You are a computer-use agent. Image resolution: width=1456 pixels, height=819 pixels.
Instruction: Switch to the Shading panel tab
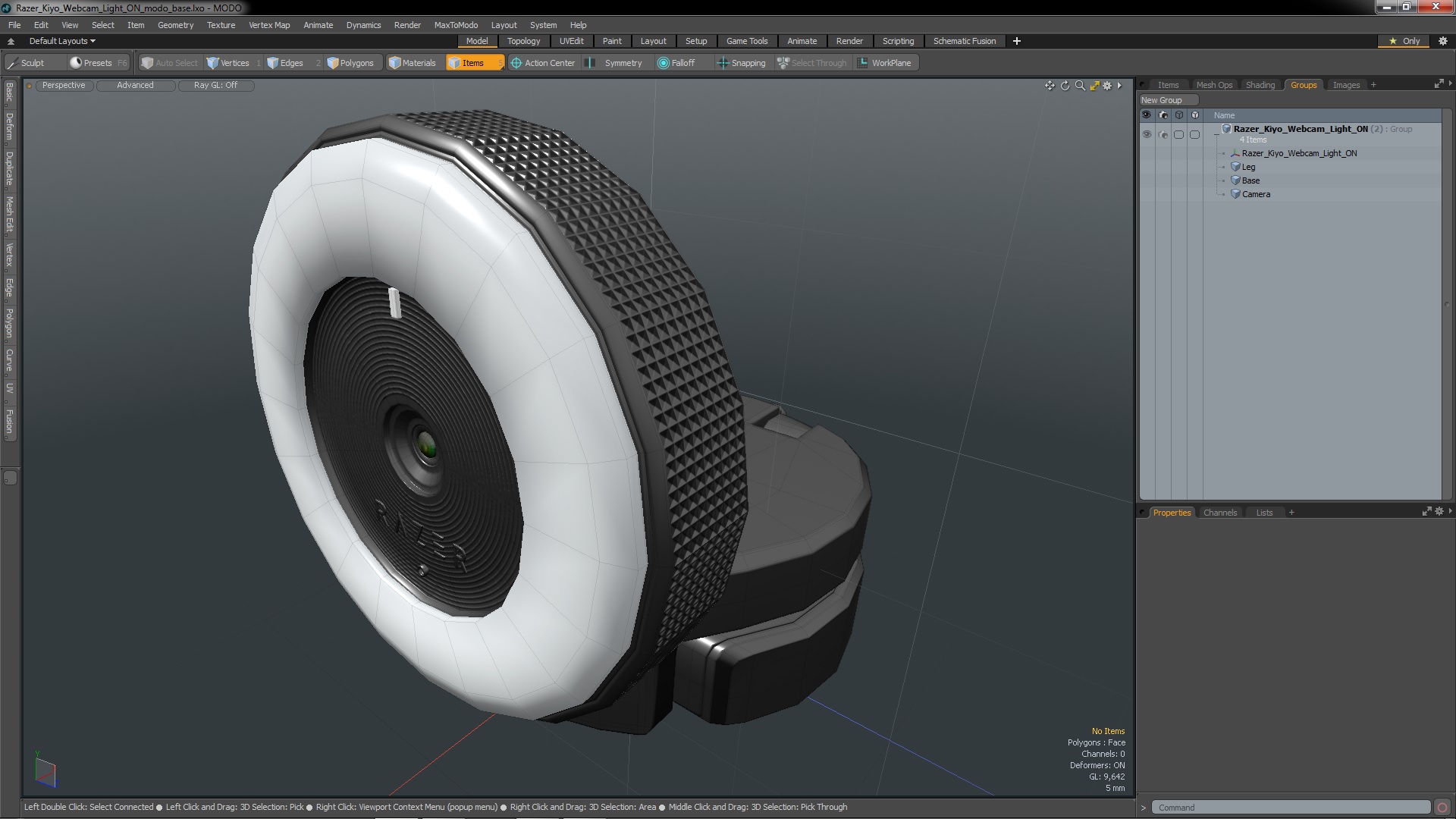[1260, 85]
